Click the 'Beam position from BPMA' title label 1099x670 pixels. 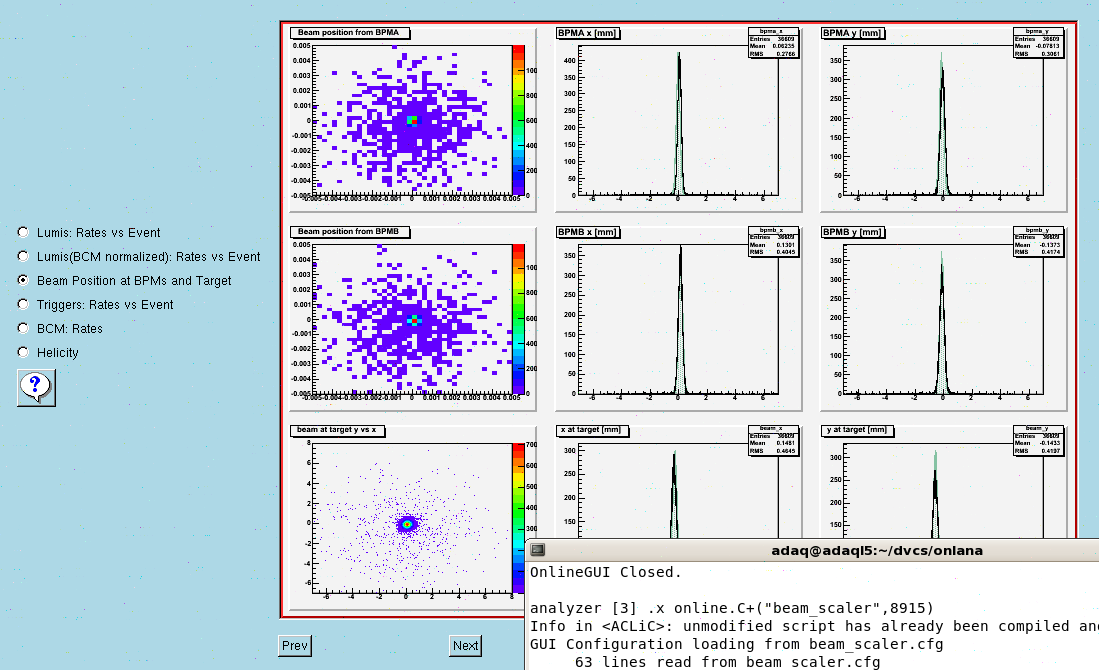pyautogui.click(x=350, y=33)
